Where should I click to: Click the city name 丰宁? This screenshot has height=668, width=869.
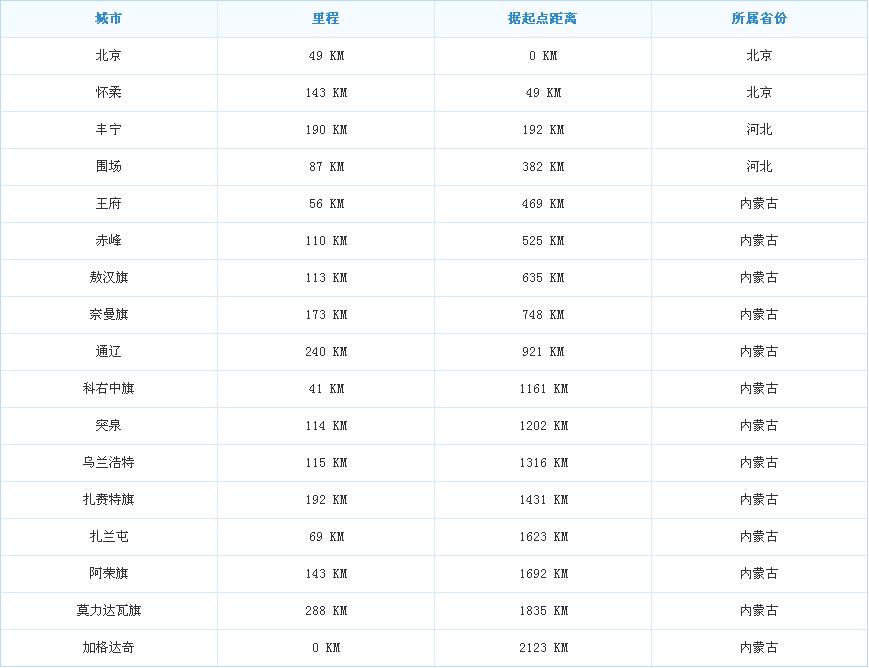tap(108, 130)
